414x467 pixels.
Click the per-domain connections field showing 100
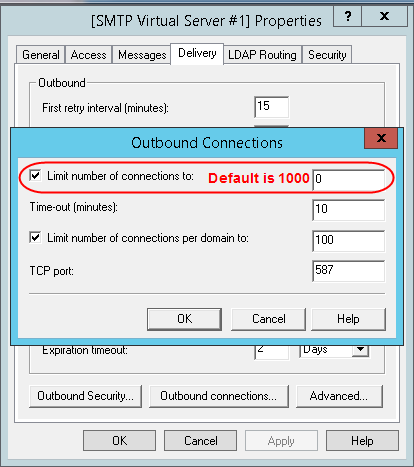pos(349,240)
